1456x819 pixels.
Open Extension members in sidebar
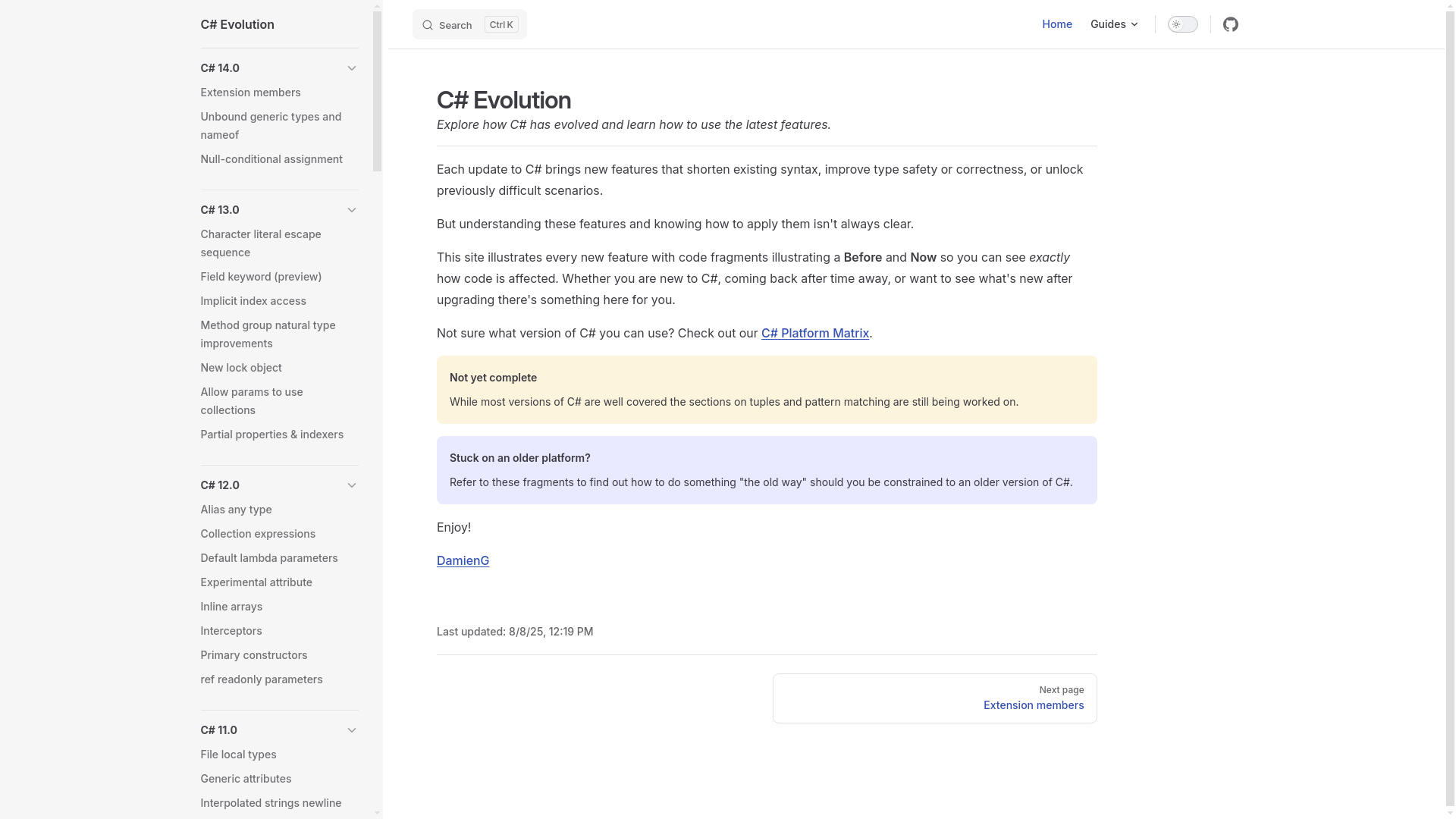coord(250,93)
